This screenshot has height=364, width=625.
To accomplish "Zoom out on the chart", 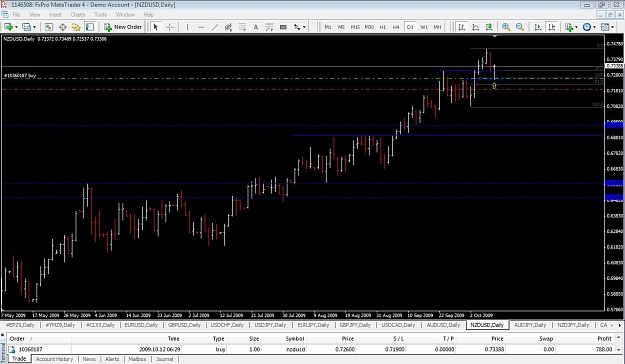I will (520, 27).
